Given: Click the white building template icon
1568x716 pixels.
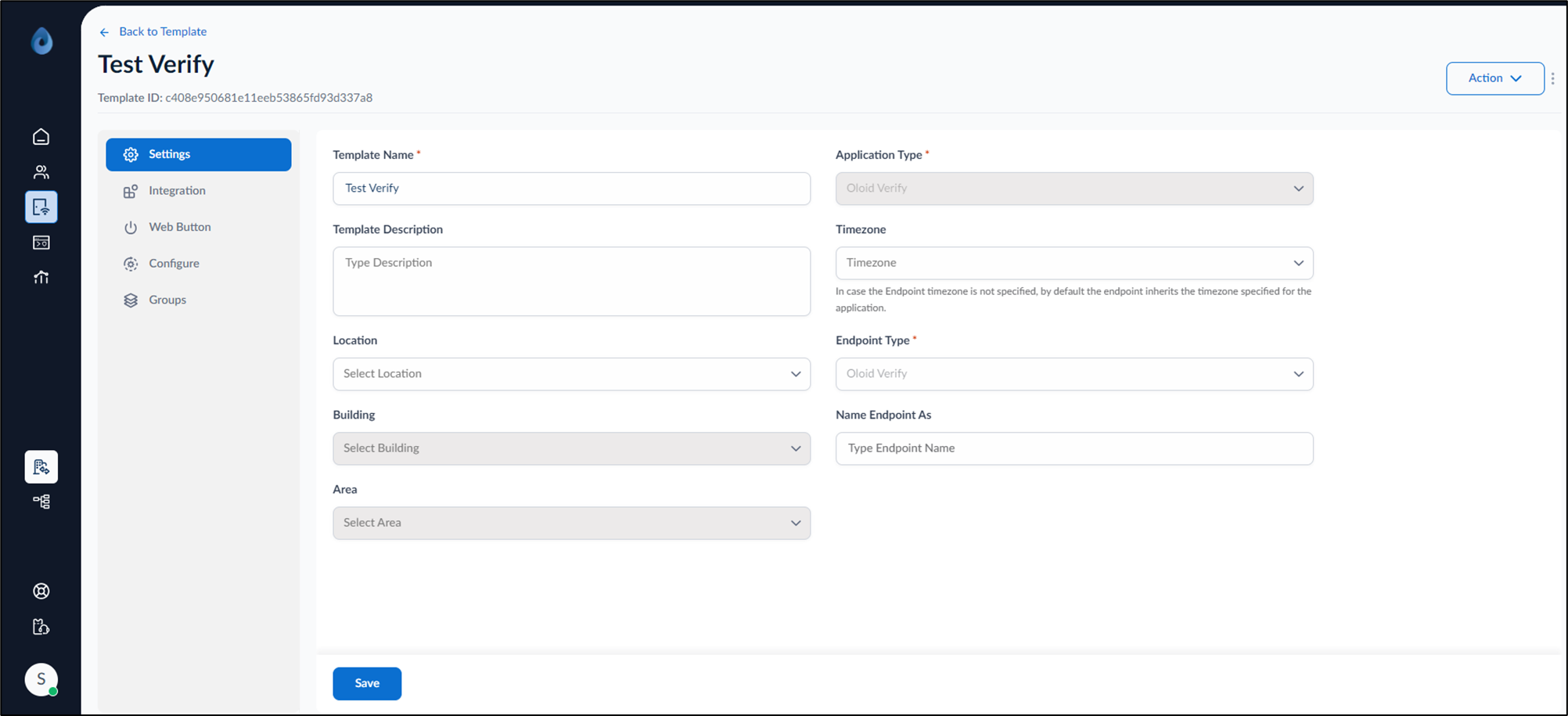Looking at the screenshot, I should click(41, 467).
